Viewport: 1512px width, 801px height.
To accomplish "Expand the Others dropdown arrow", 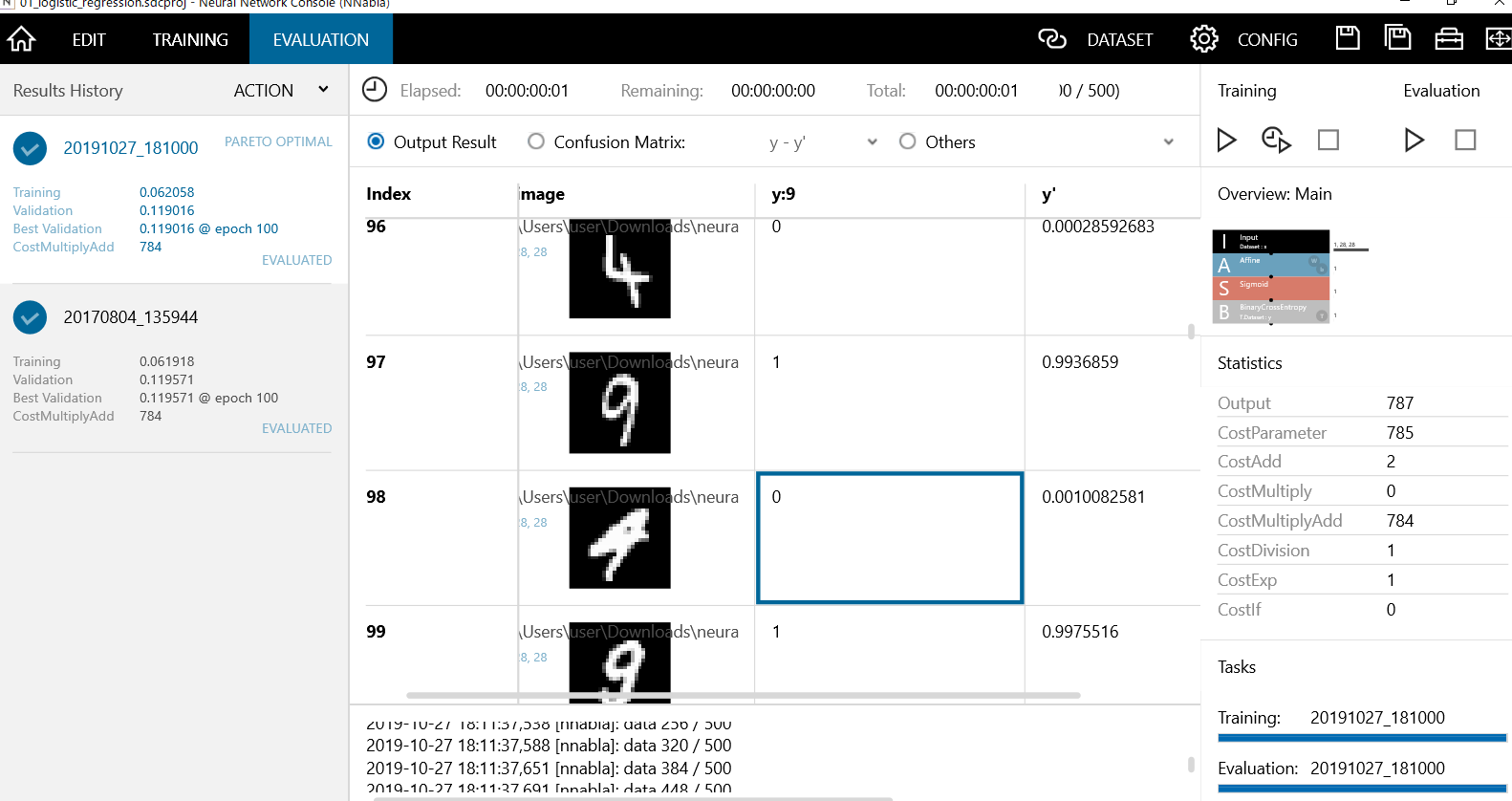I will pos(1168,142).
